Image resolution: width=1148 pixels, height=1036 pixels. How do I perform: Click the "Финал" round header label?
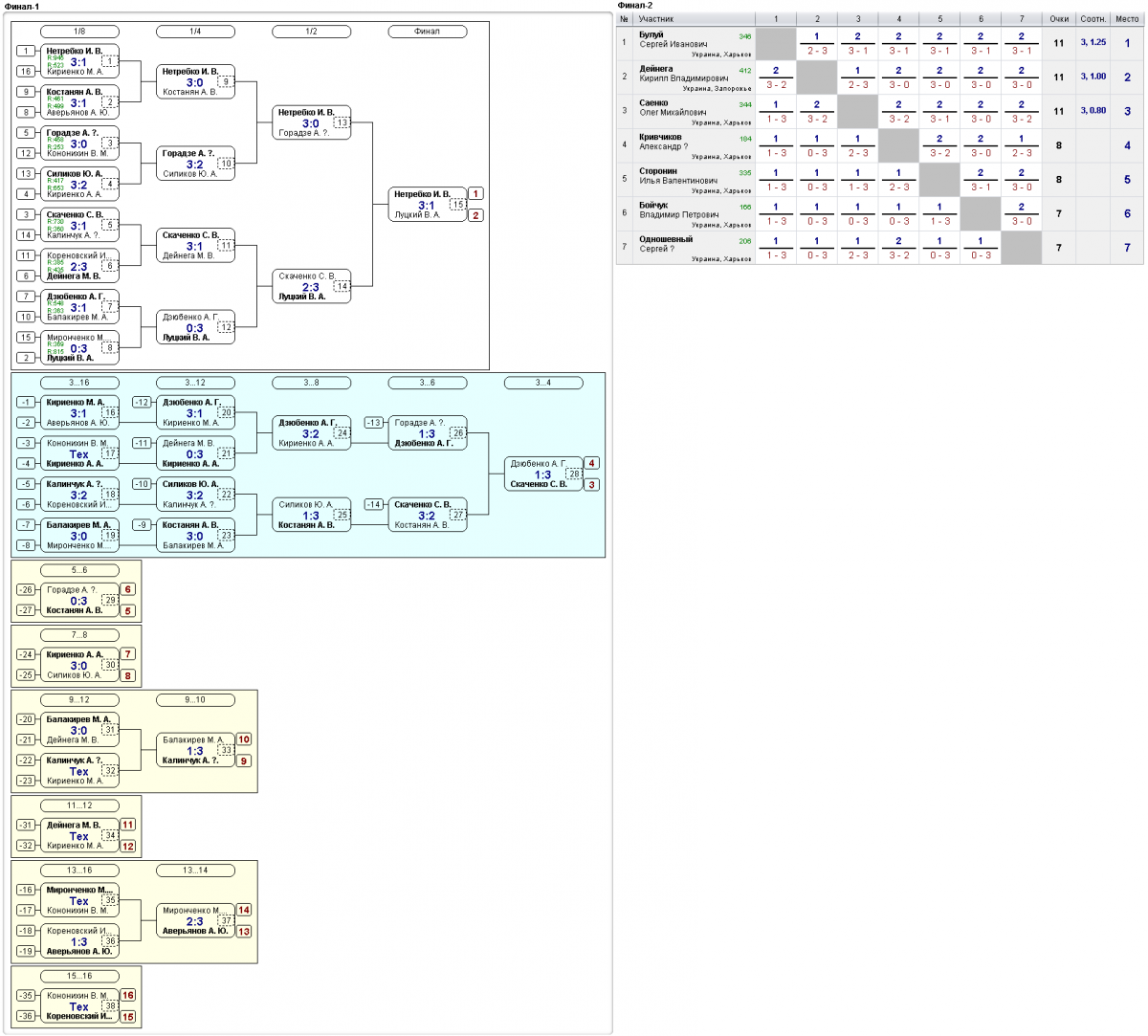click(427, 32)
